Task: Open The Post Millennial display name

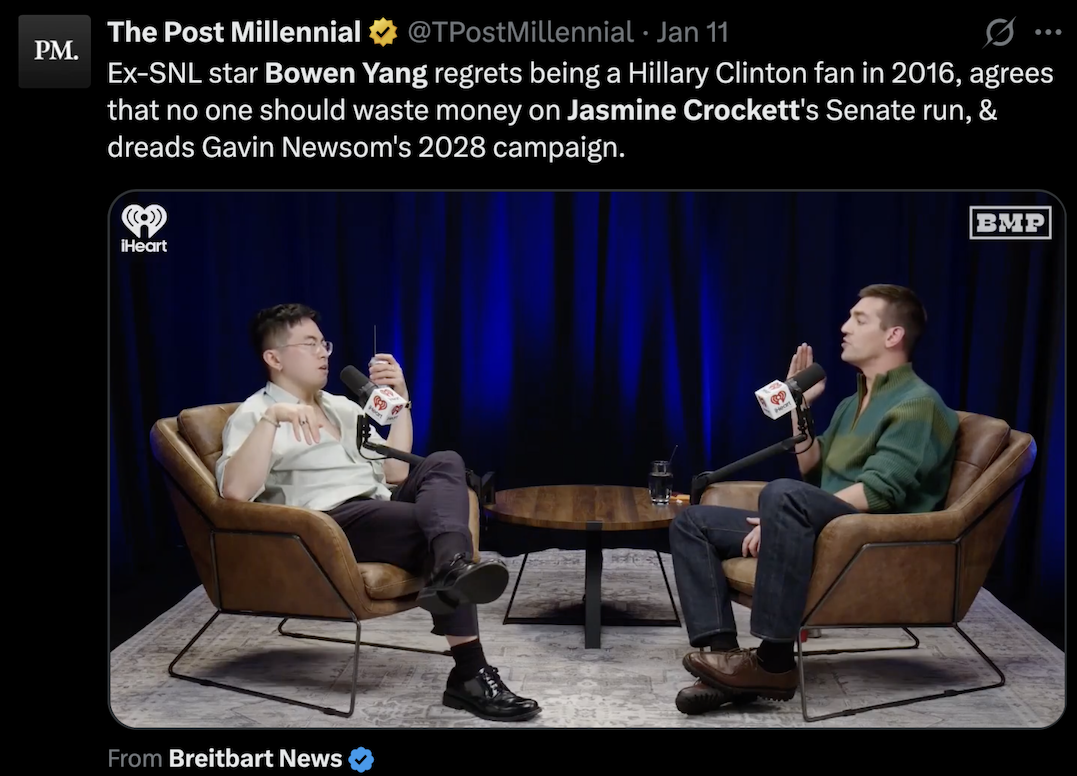Action: pos(234,32)
